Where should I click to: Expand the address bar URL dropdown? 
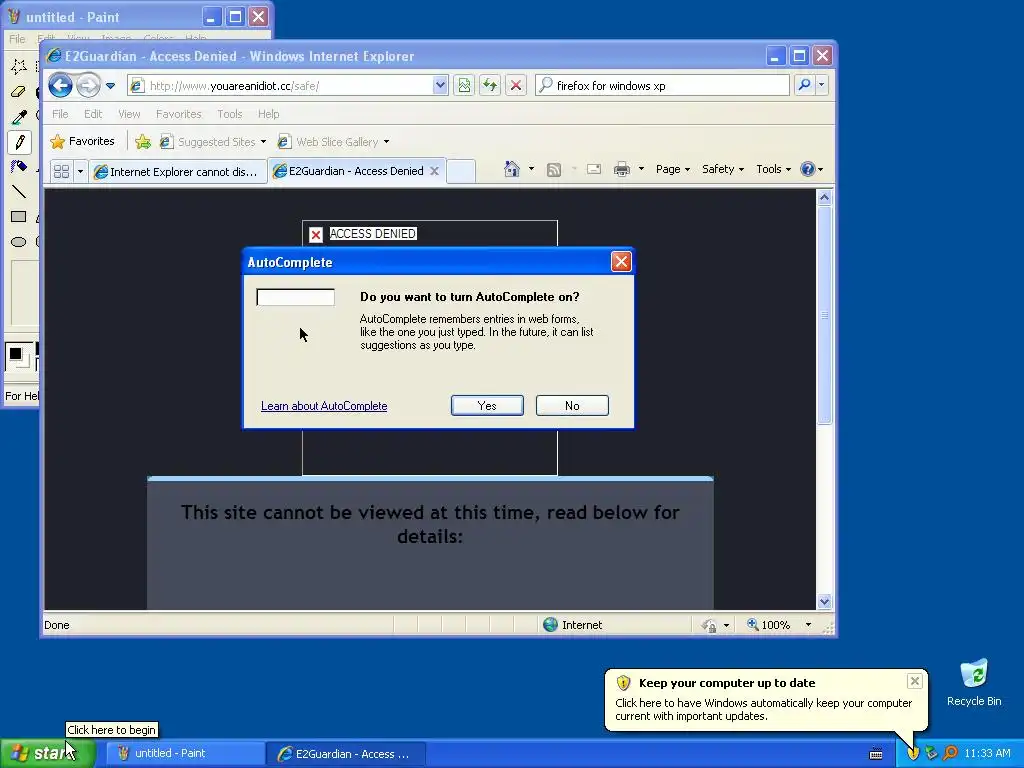pyautogui.click(x=440, y=85)
